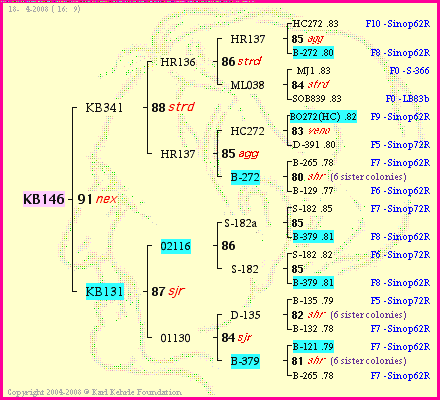The image size is (440, 400).
Task: Click the highlighted 02116 node
Action: click(176, 246)
